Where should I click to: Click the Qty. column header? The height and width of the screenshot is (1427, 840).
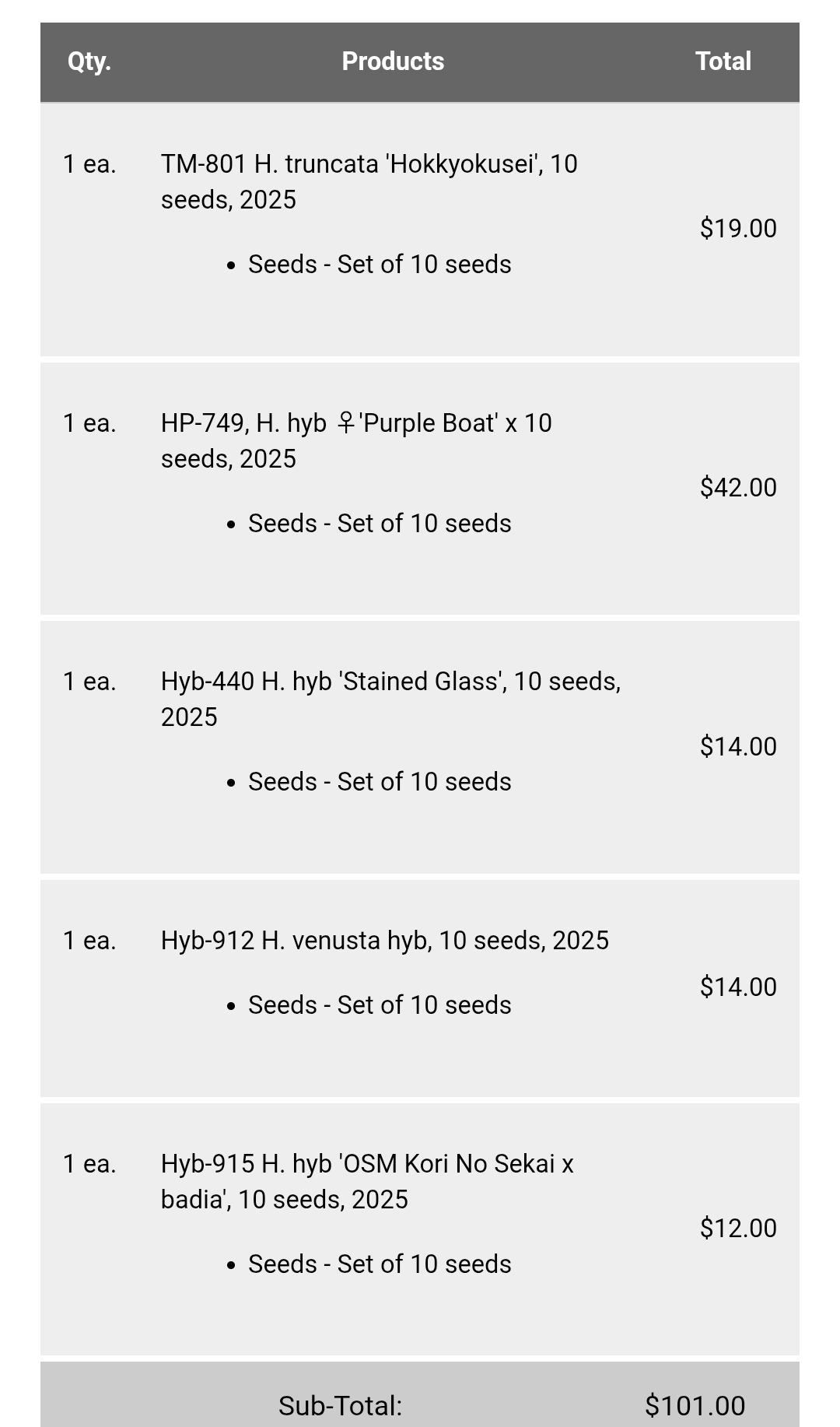point(89,61)
